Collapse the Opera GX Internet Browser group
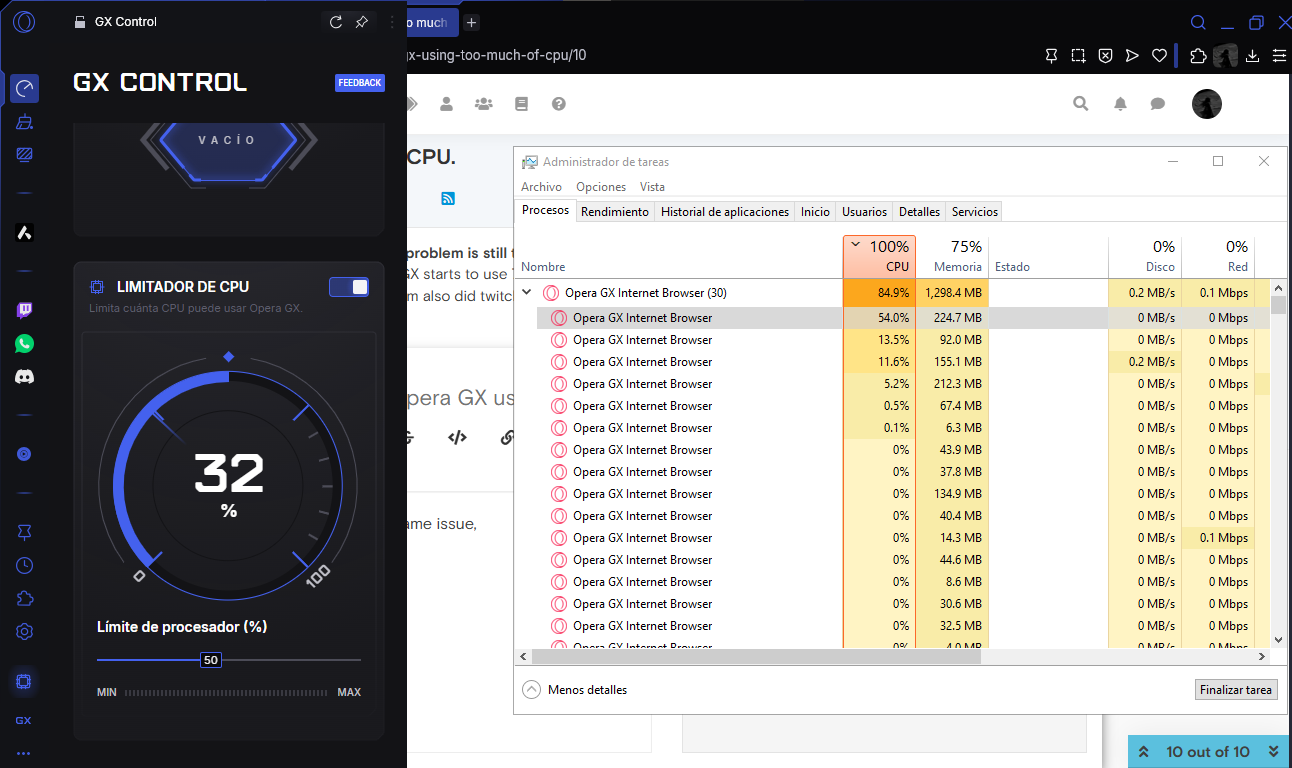 [527, 293]
